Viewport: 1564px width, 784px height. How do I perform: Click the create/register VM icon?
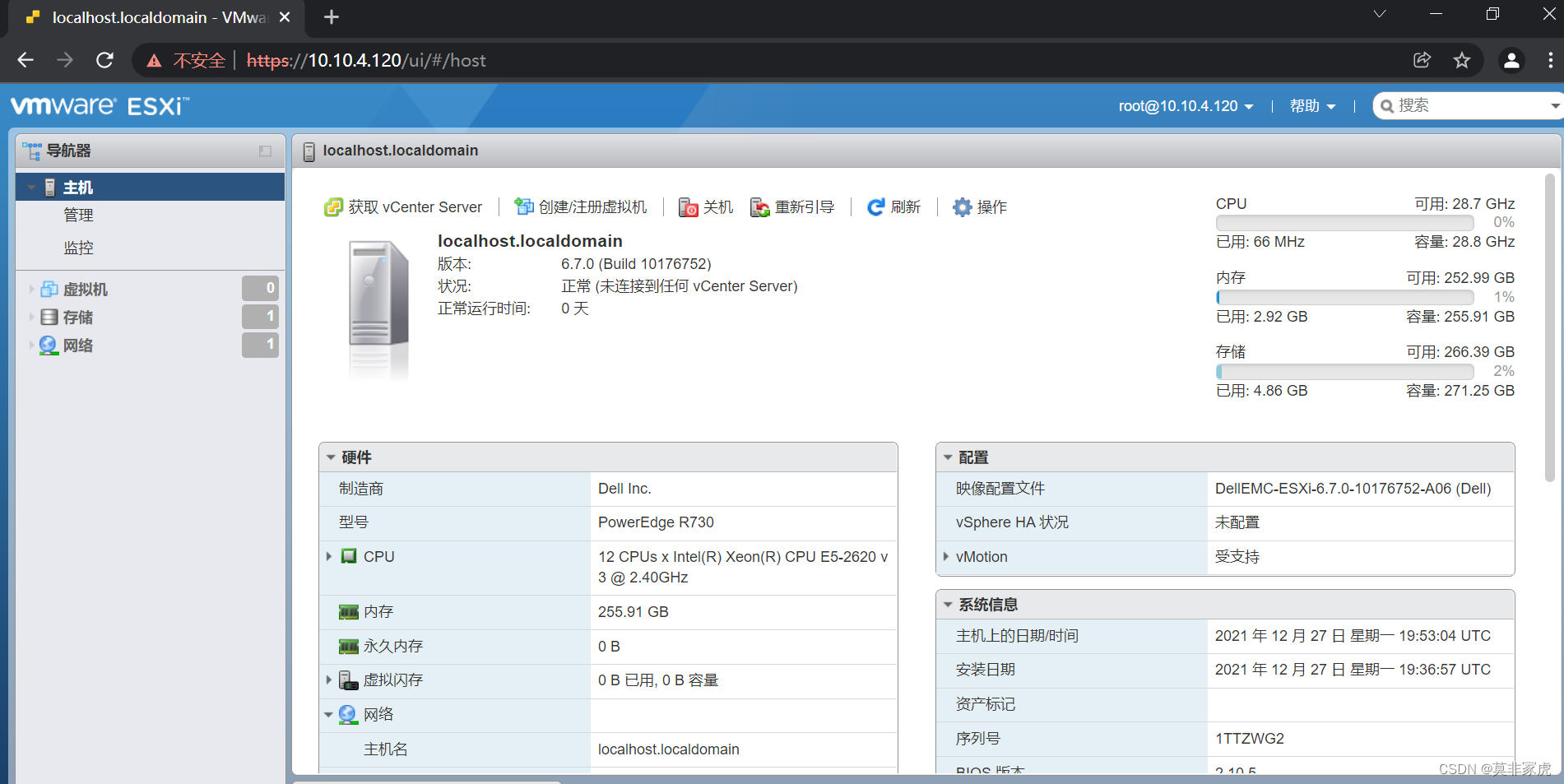pyautogui.click(x=524, y=206)
